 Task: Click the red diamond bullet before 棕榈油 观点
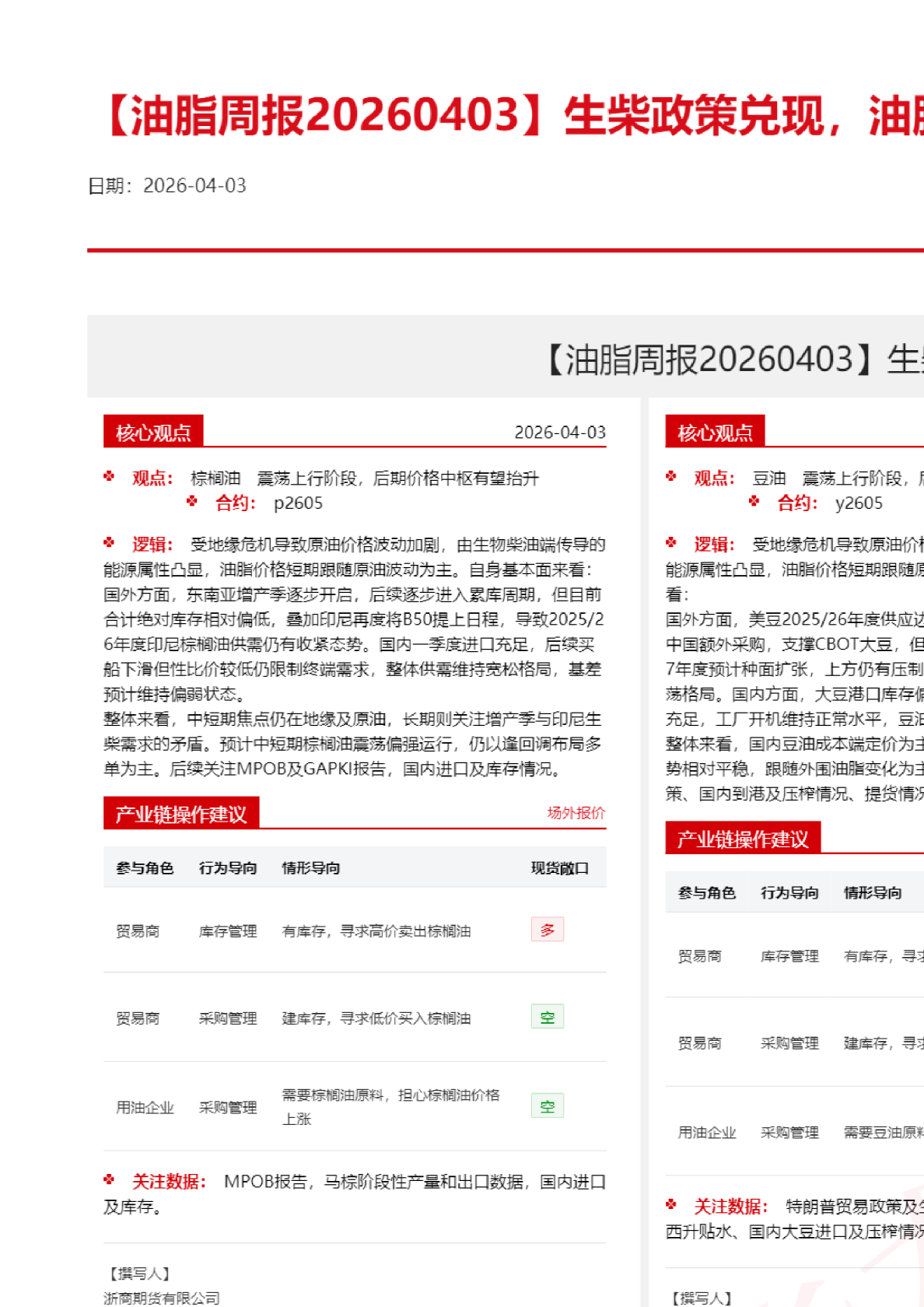[x=109, y=476]
